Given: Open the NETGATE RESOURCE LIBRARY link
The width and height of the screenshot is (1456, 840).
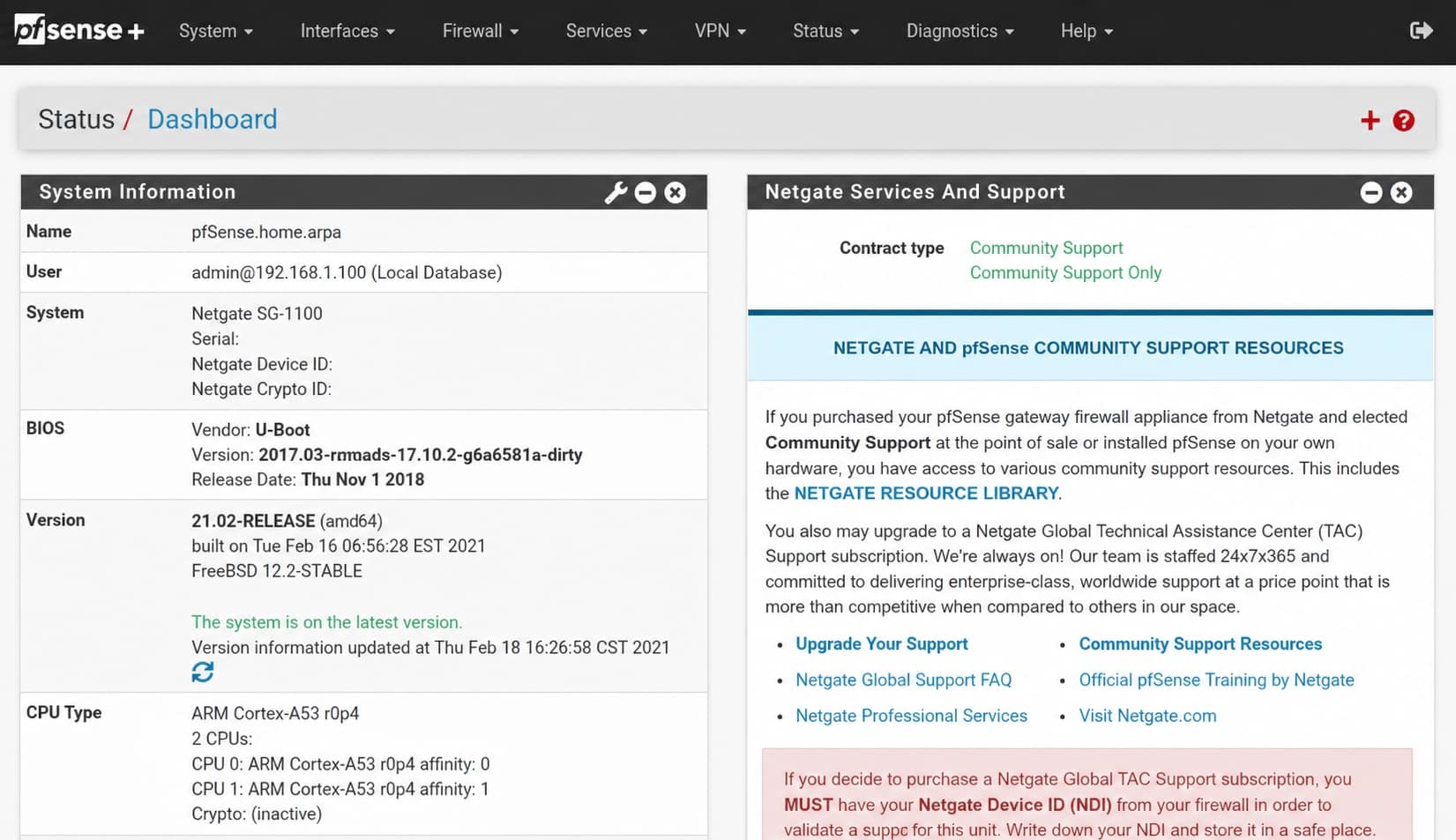Looking at the screenshot, I should [x=926, y=494].
